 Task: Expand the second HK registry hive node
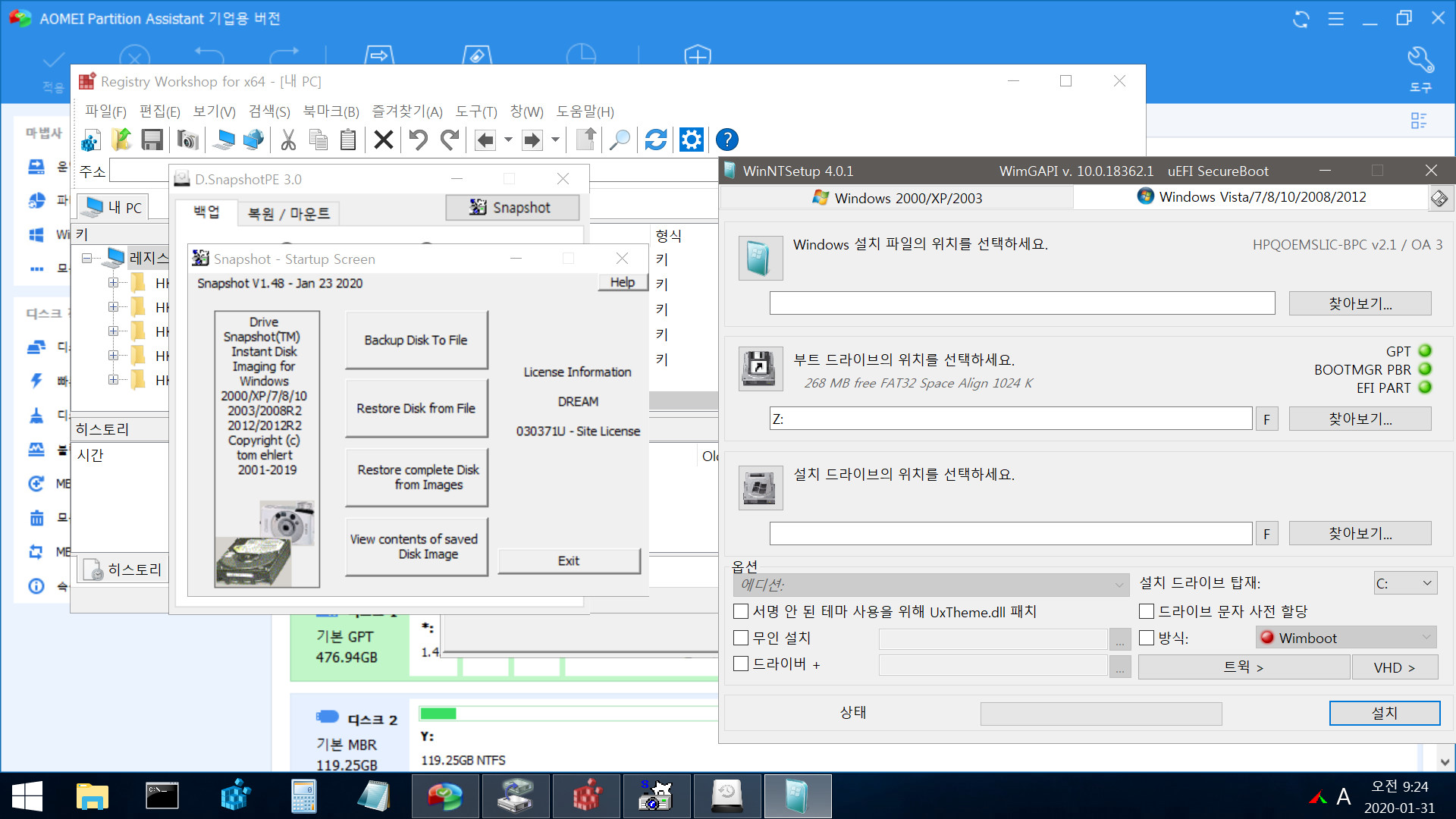113,307
